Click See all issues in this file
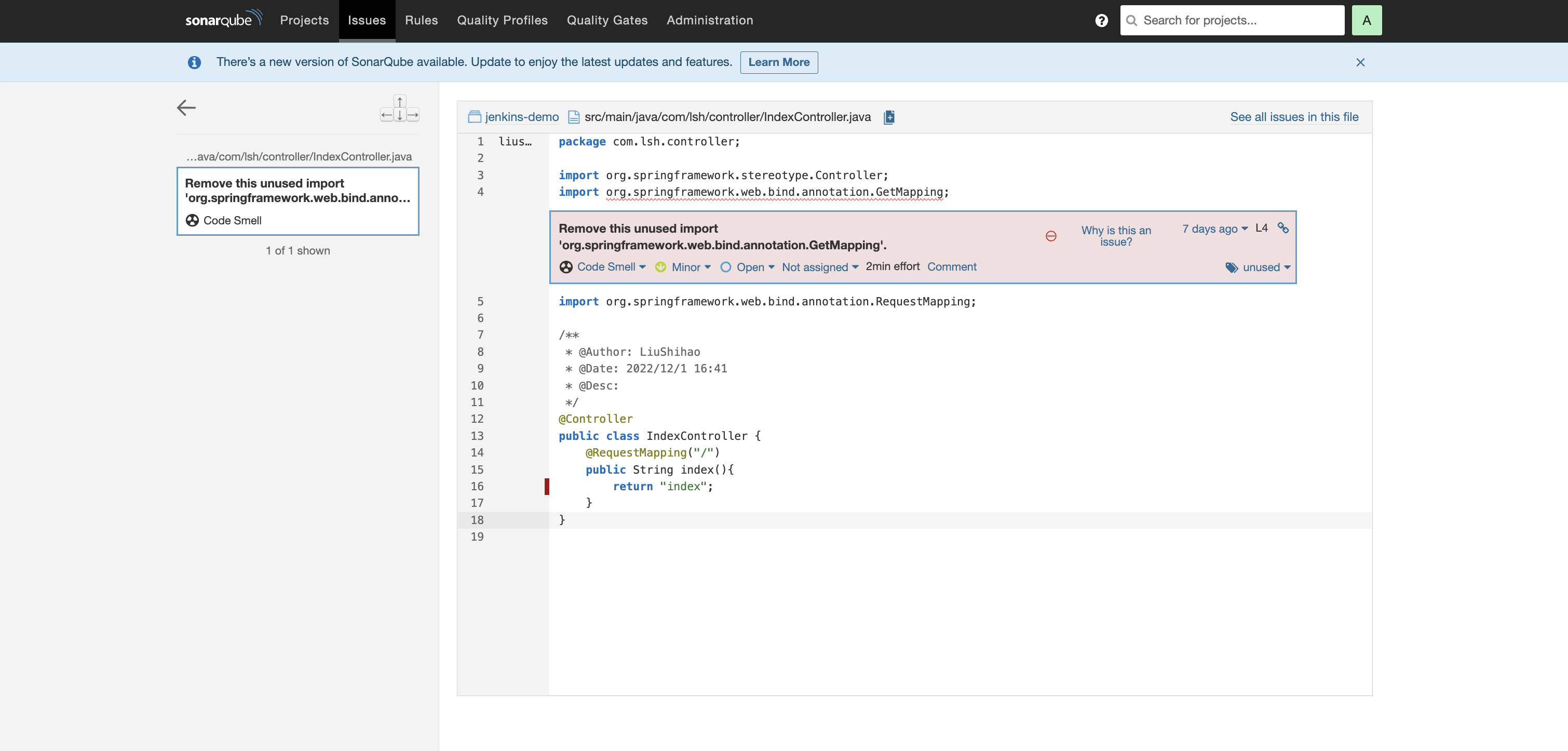Viewport: 1568px width, 751px height. (1293, 117)
